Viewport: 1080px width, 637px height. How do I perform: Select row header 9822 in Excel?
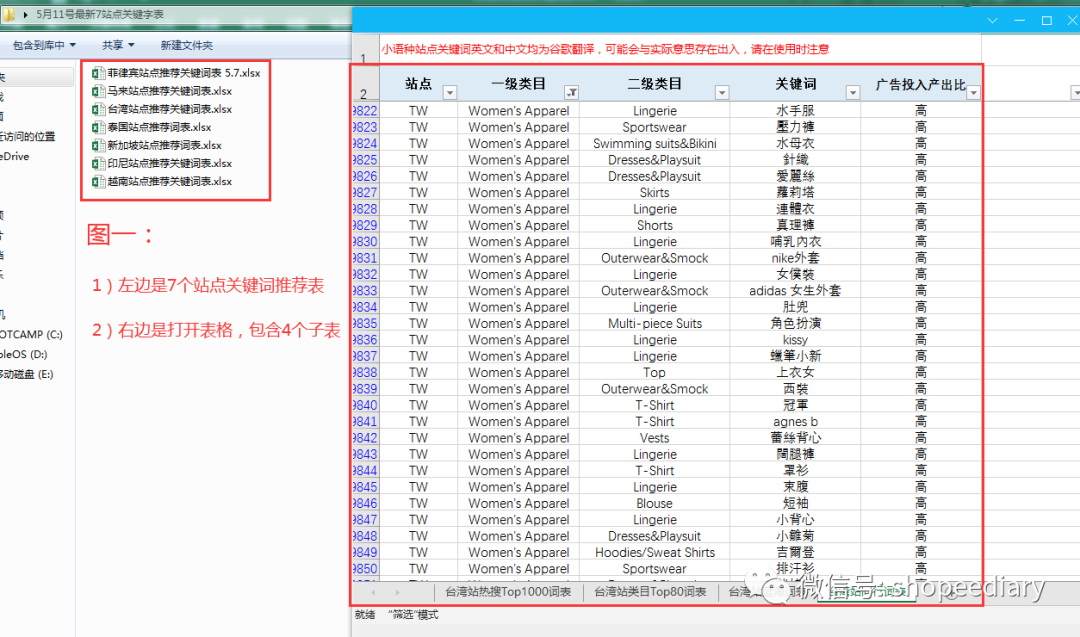pos(365,111)
